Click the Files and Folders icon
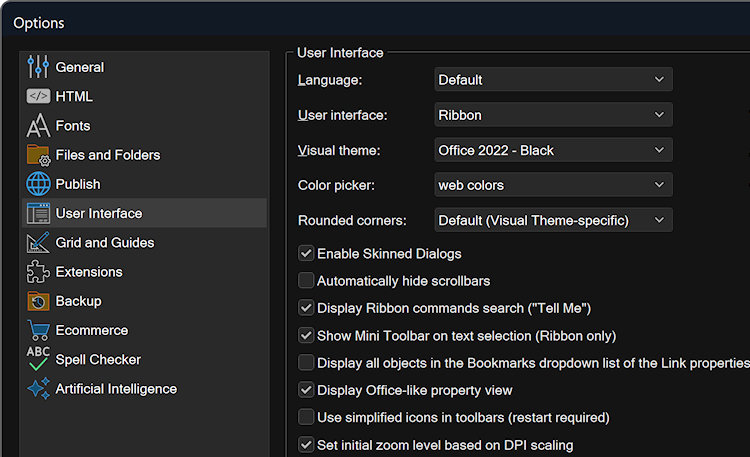The image size is (750, 457). 38,155
